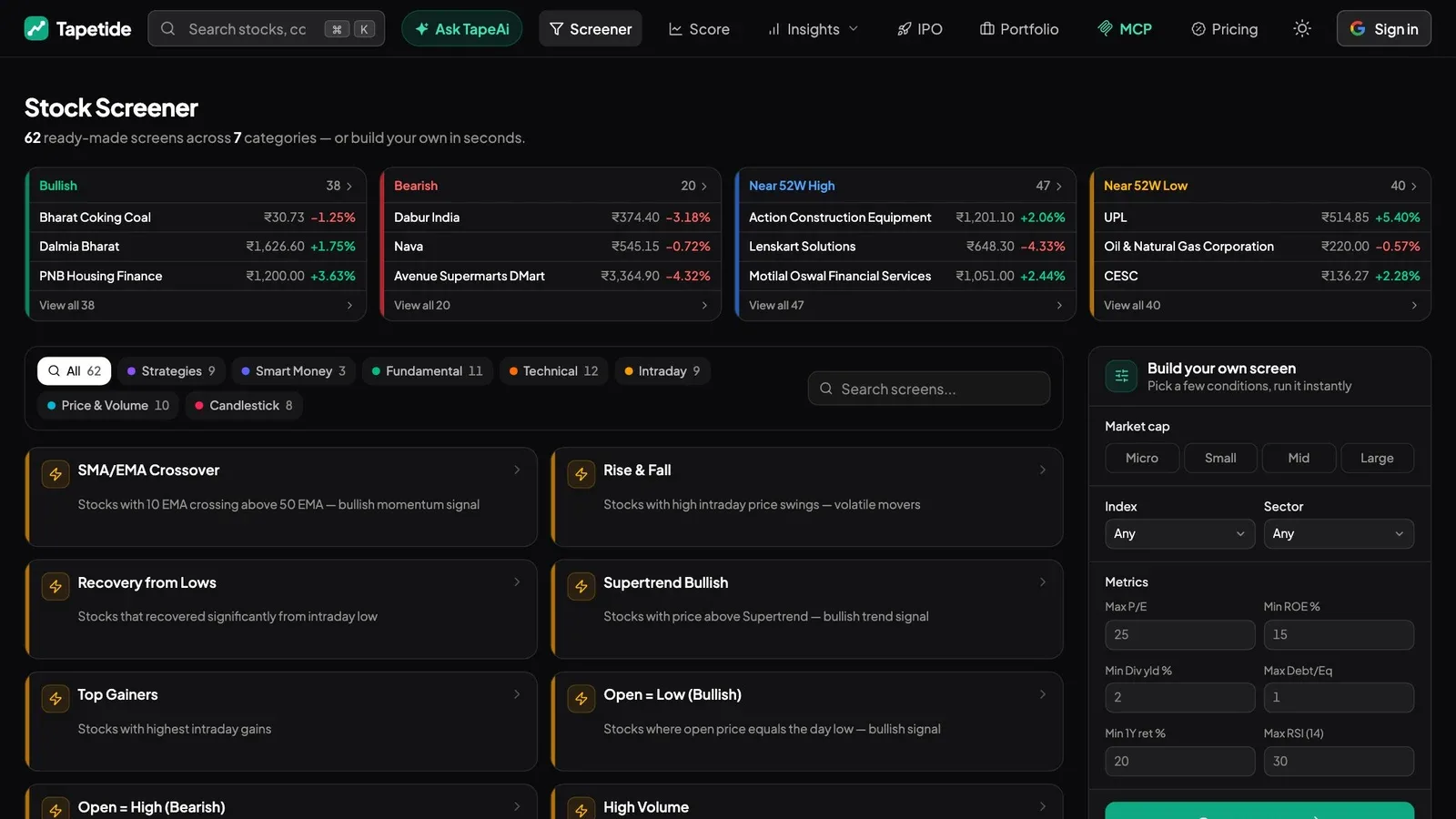Expand the Bullish list via its 38 count
1456x819 pixels.
[339, 186]
